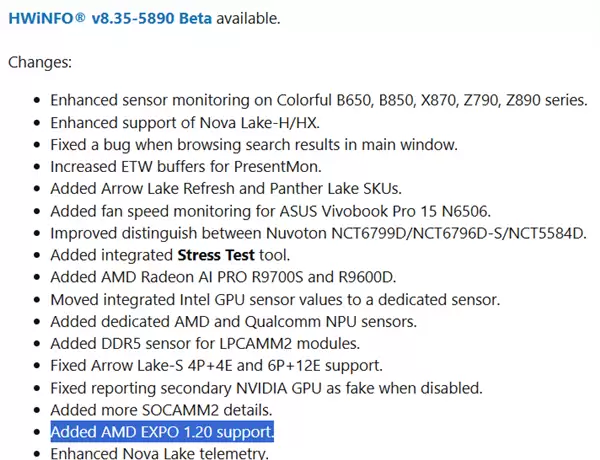Click the Enhanced Nova Lake telemetry line

[159, 453]
